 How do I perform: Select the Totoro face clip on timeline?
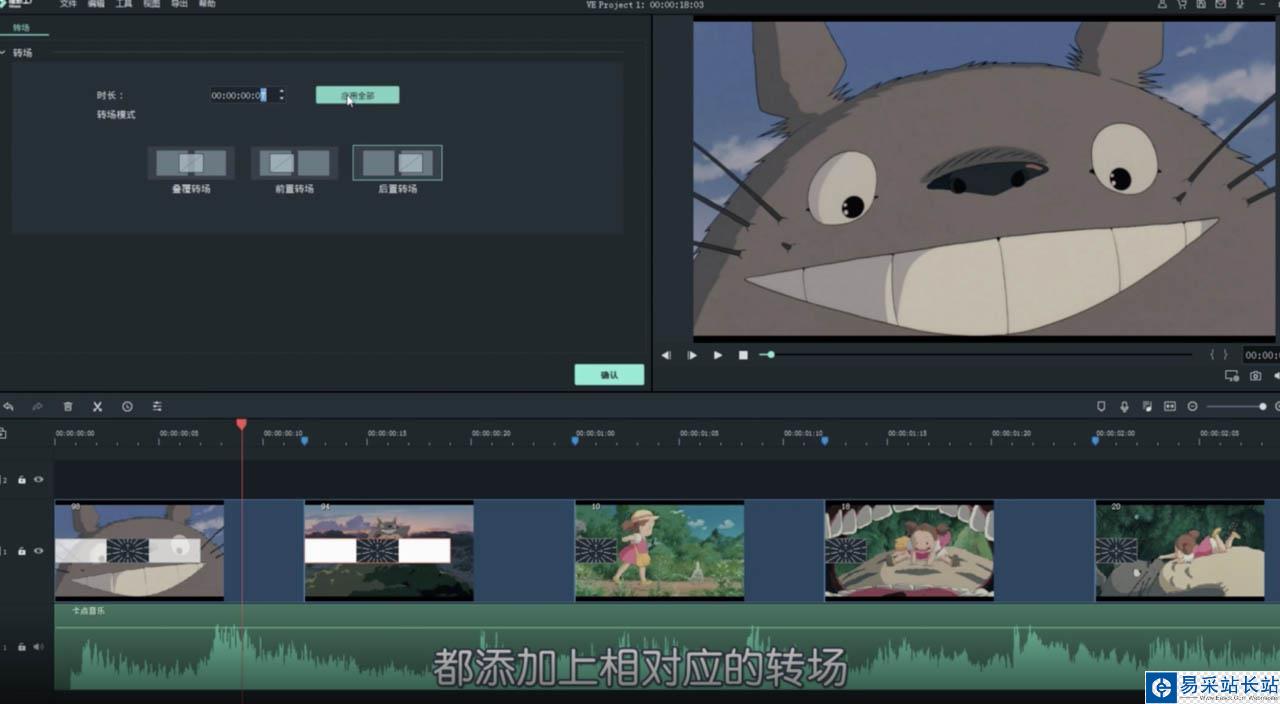[139, 551]
